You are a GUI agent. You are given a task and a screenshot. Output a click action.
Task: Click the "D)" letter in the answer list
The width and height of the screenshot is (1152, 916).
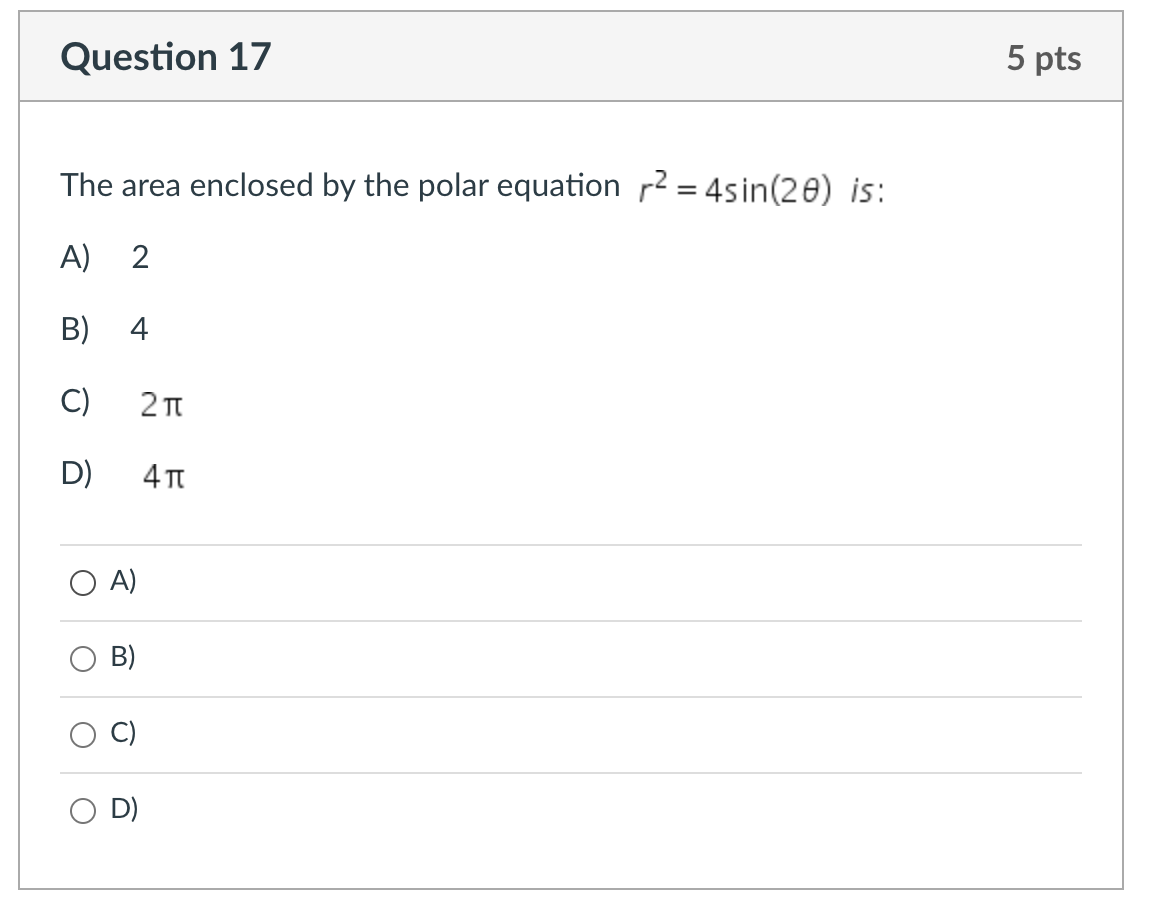[x=76, y=472]
